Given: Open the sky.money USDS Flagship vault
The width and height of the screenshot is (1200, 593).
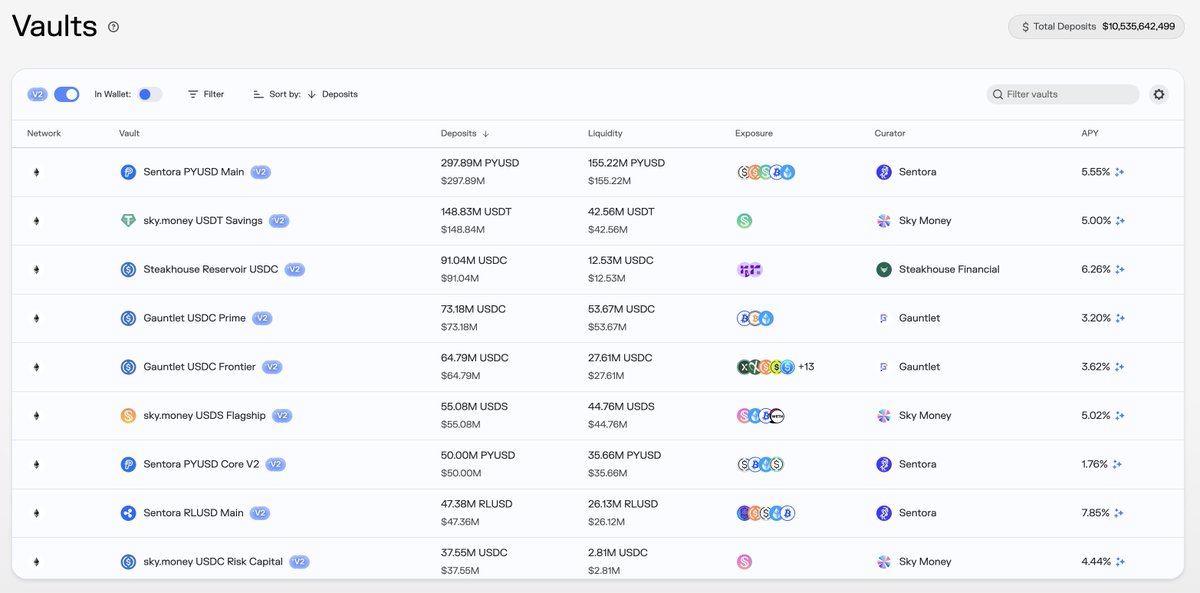Looking at the screenshot, I should pyautogui.click(x=205, y=415).
